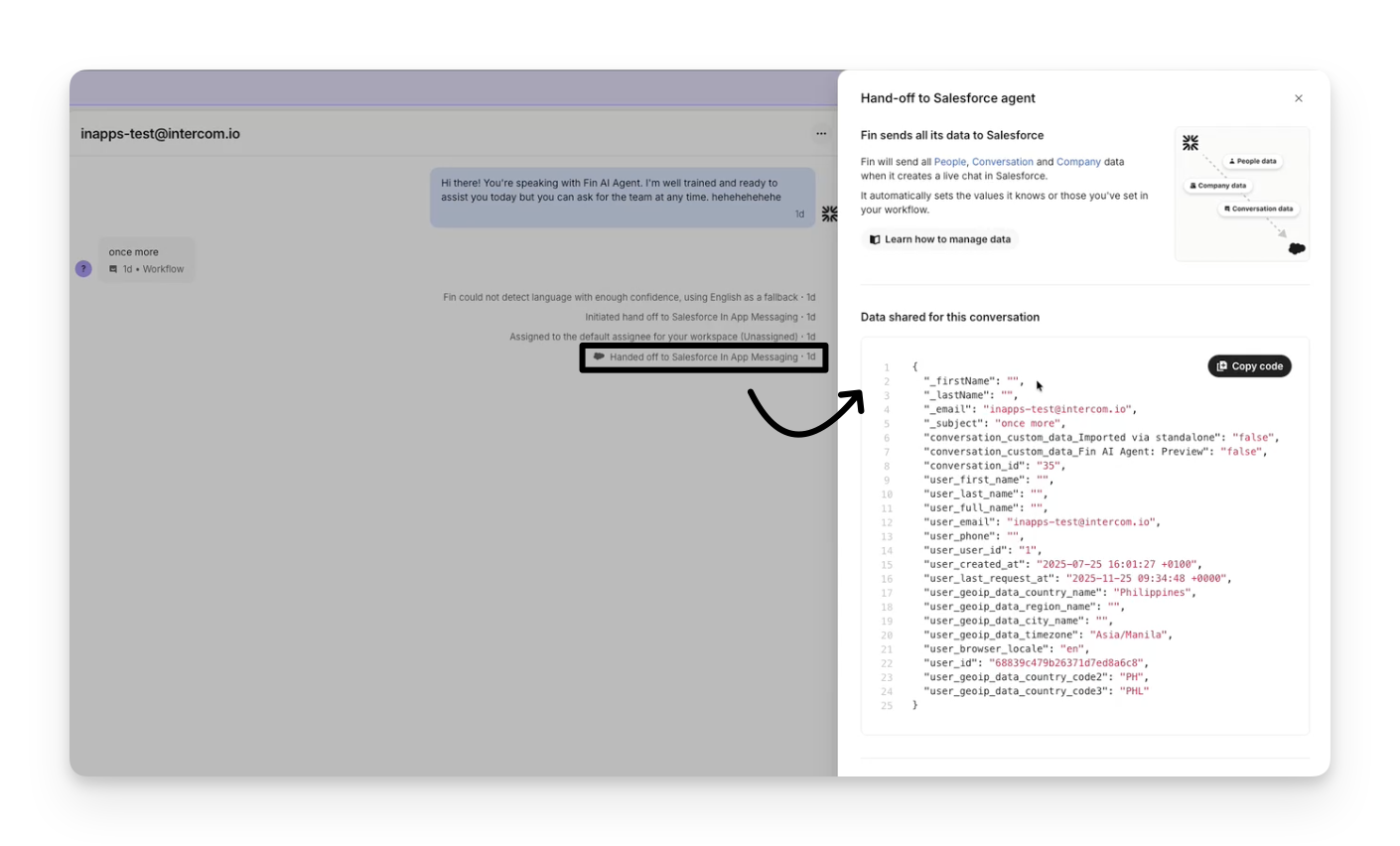The width and height of the screenshot is (1400, 846).
Task: Select the Conversation data chip in diagram
Action: pos(1258,210)
